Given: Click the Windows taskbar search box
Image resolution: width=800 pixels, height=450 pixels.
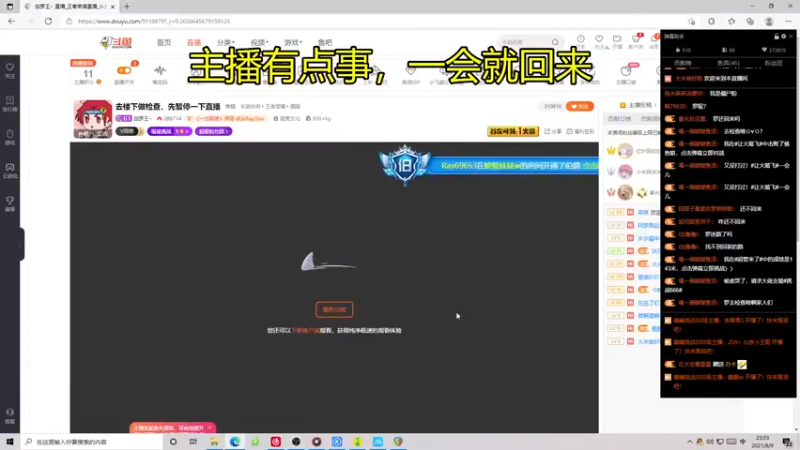Looking at the screenshot, I should [92, 442].
